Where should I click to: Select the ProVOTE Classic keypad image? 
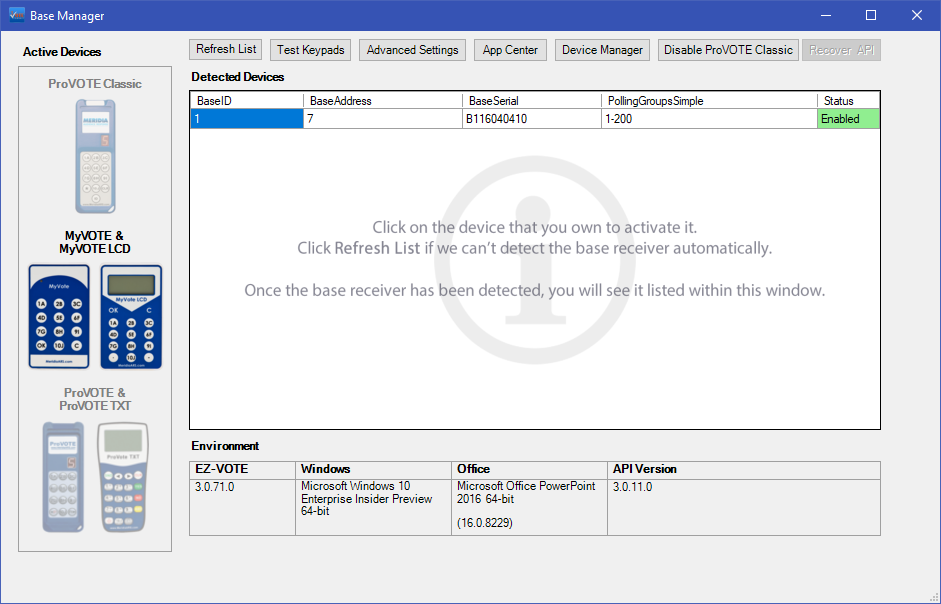[x=95, y=157]
